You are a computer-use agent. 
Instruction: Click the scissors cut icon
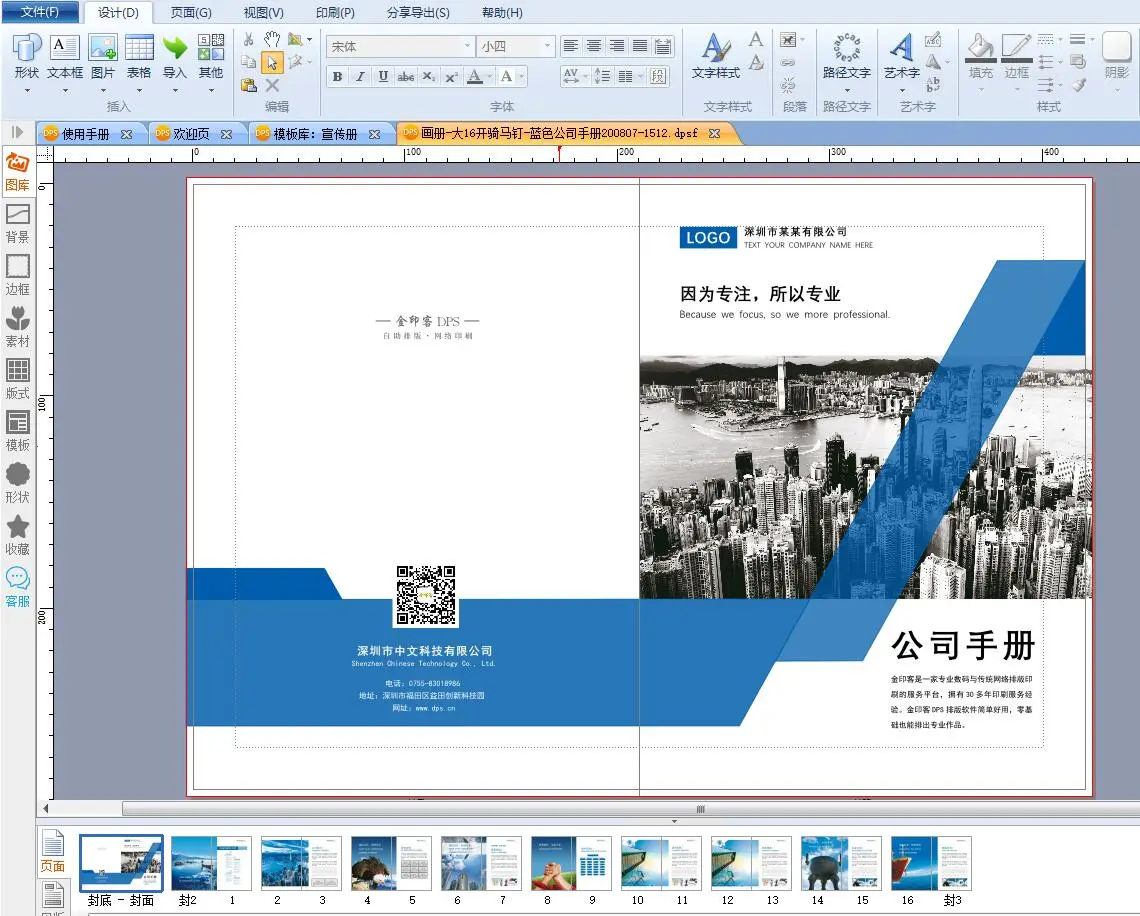click(x=249, y=39)
